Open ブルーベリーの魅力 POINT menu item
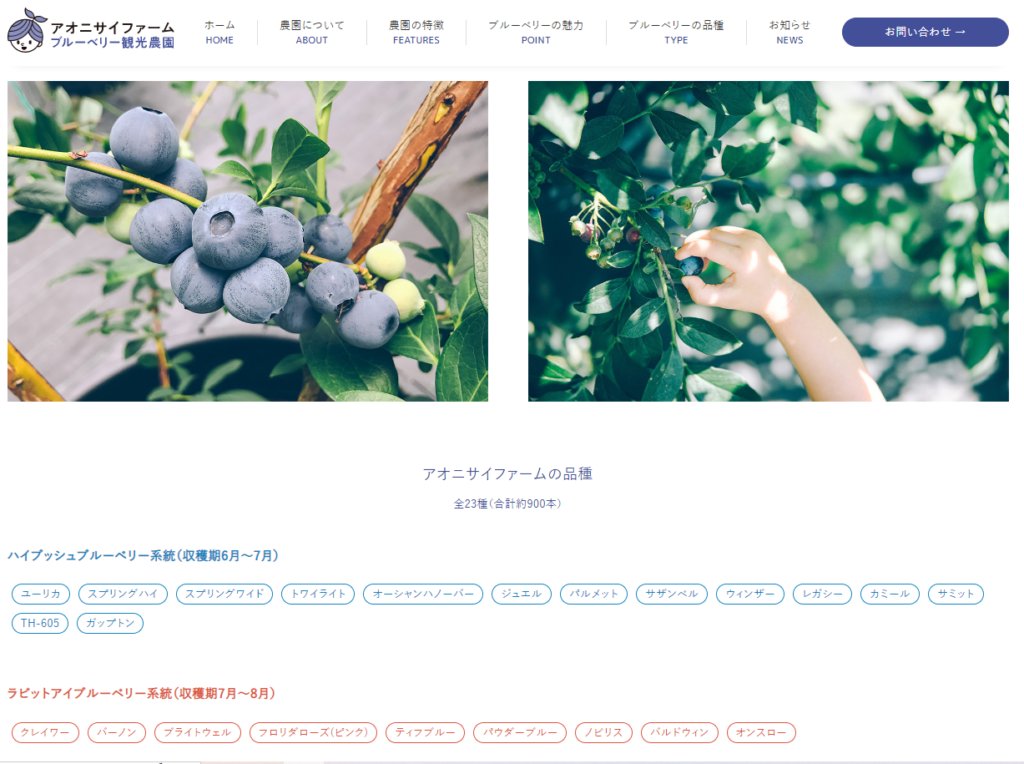The height and width of the screenshot is (764, 1024). (x=536, y=32)
